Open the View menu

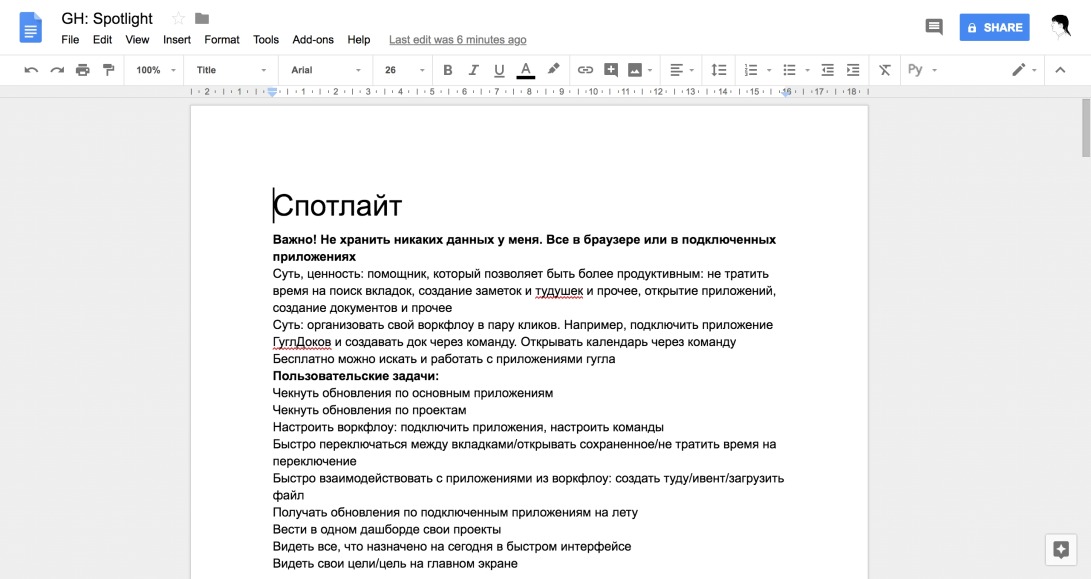(x=137, y=40)
